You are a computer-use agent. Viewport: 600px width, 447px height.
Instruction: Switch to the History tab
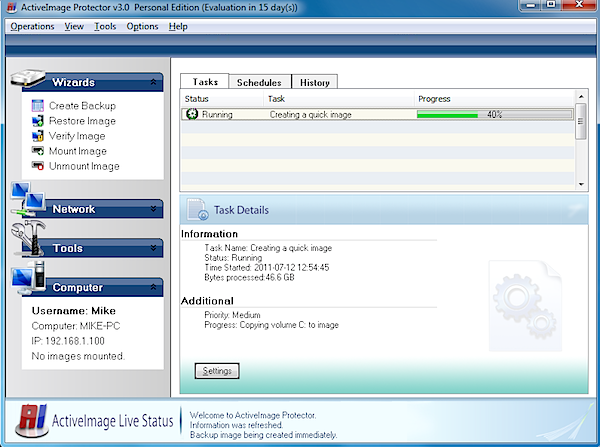(x=315, y=82)
